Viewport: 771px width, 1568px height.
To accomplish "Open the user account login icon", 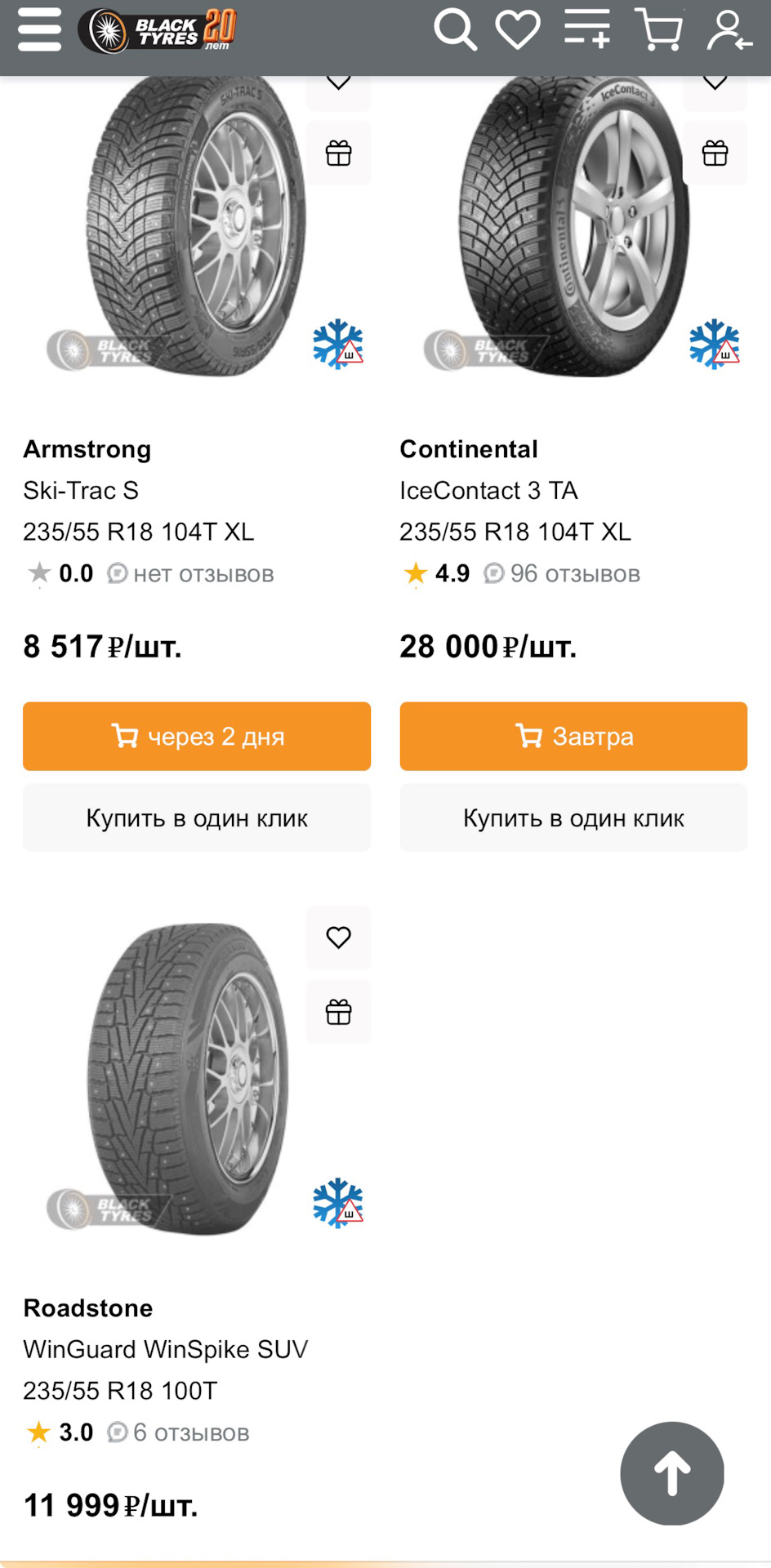I will [729, 31].
